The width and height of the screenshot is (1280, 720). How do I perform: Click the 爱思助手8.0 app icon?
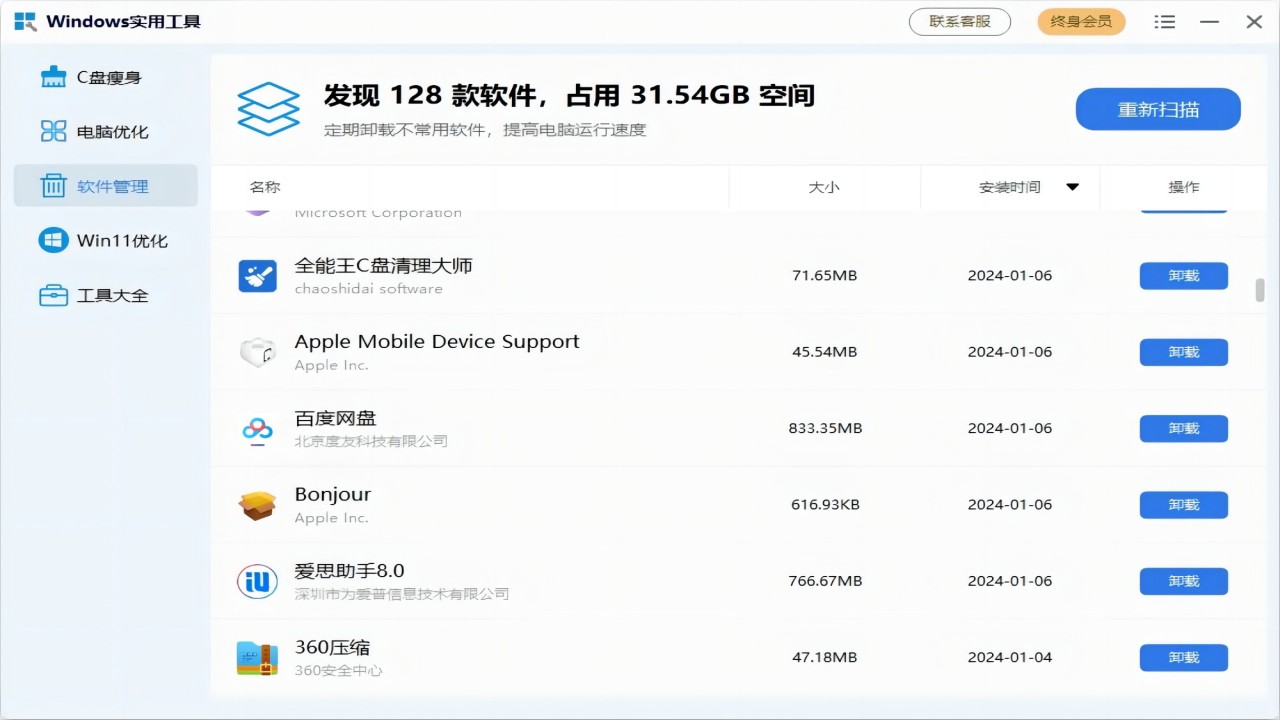[257, 581]
